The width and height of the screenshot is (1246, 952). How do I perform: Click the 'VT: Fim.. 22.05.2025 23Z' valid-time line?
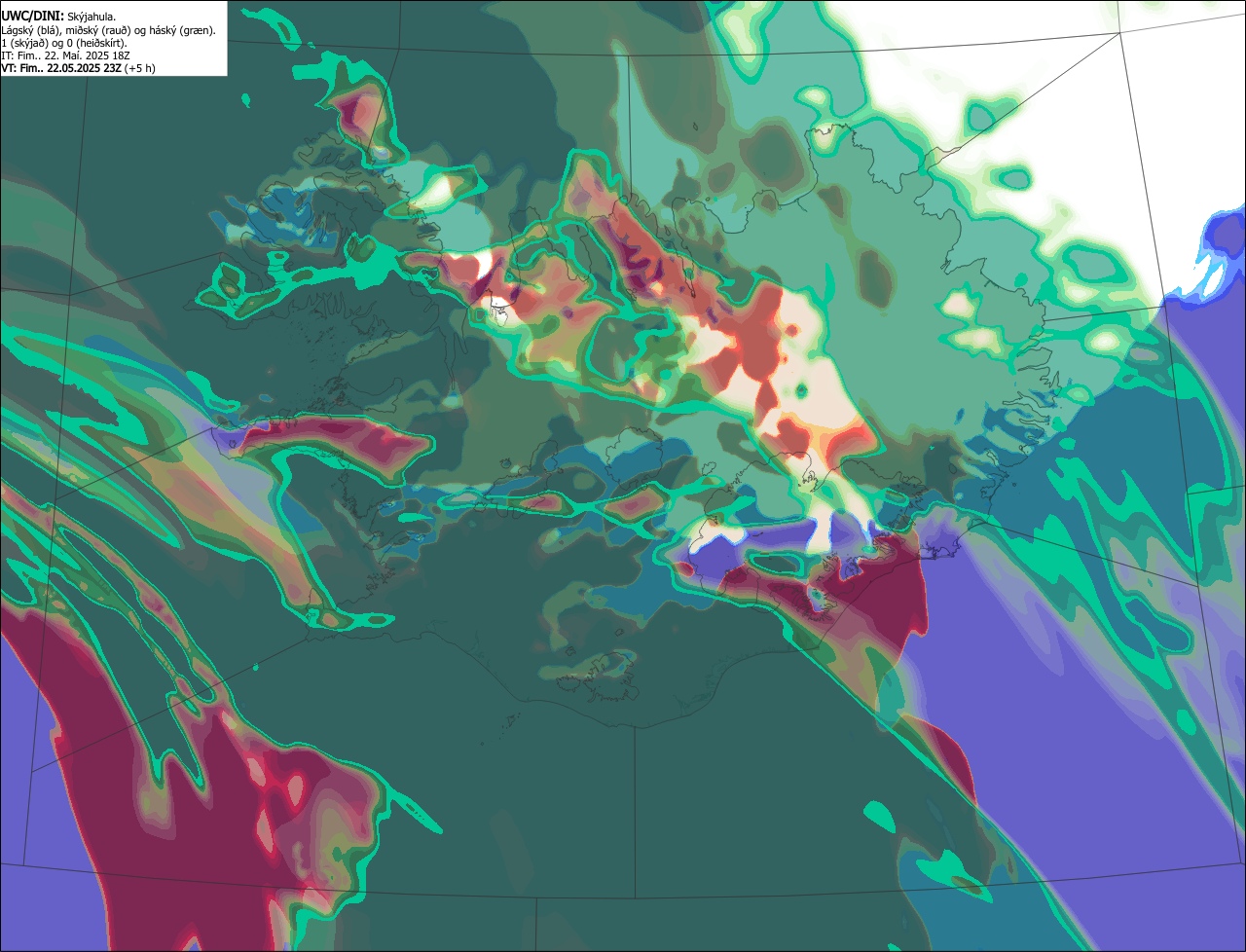click(x=78, y=68)
